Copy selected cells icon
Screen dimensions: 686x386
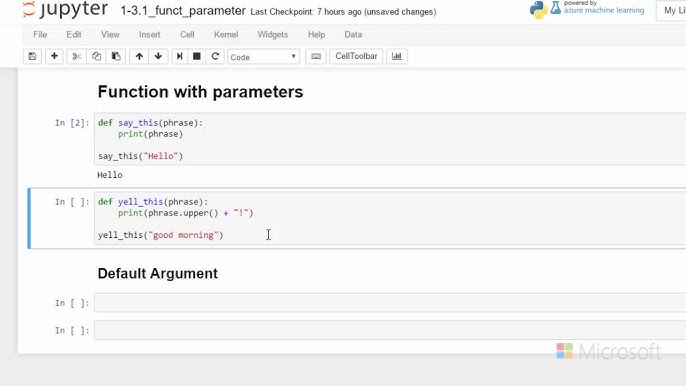[96, 56]
